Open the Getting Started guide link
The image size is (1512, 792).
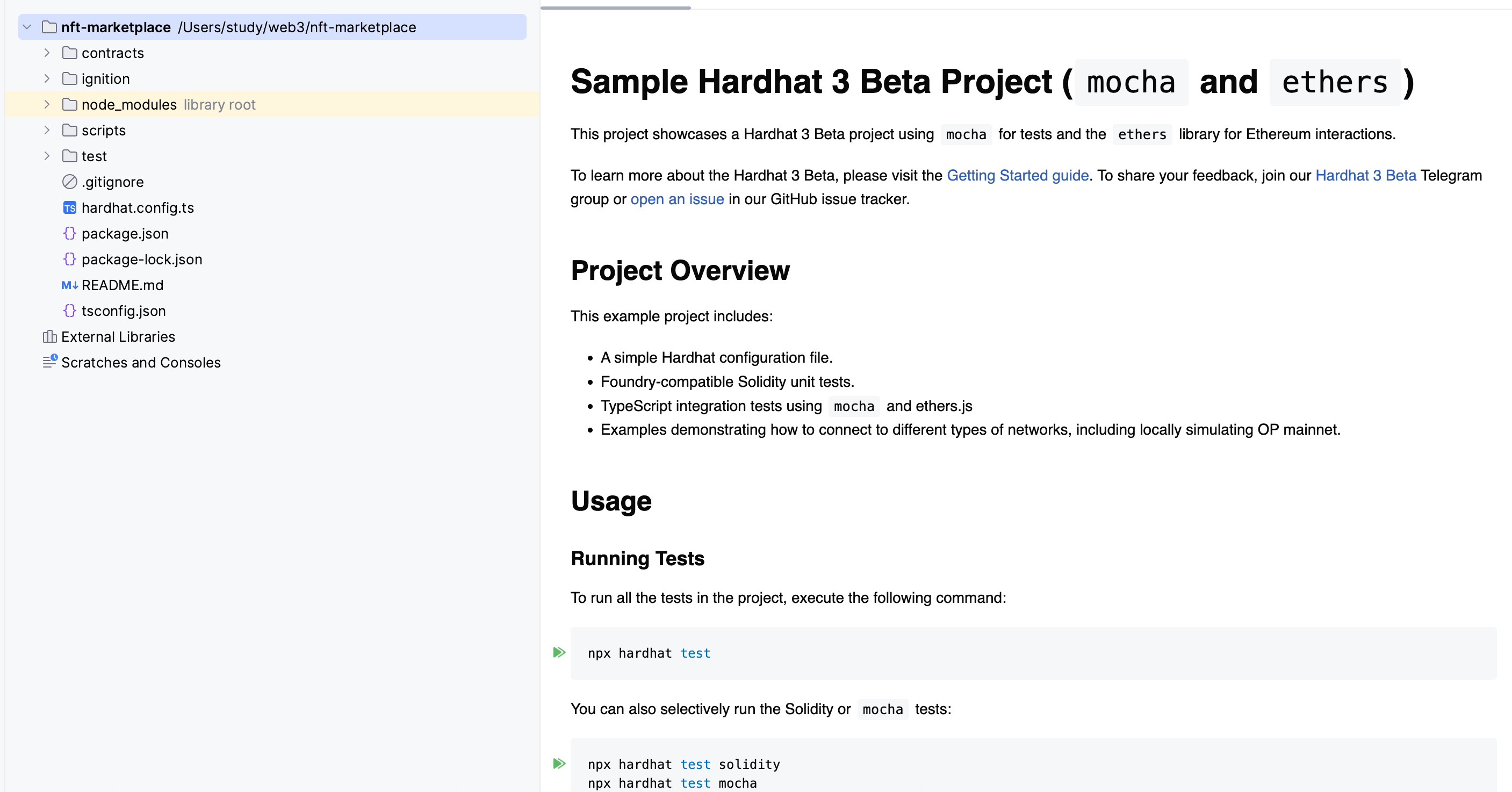(x=1018, y=176)
